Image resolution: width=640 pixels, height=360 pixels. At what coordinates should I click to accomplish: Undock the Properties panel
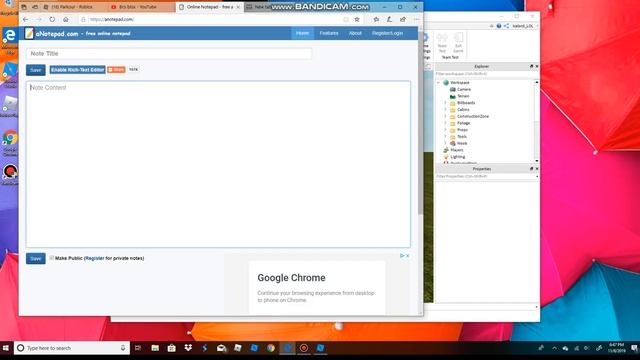[531, 169]
